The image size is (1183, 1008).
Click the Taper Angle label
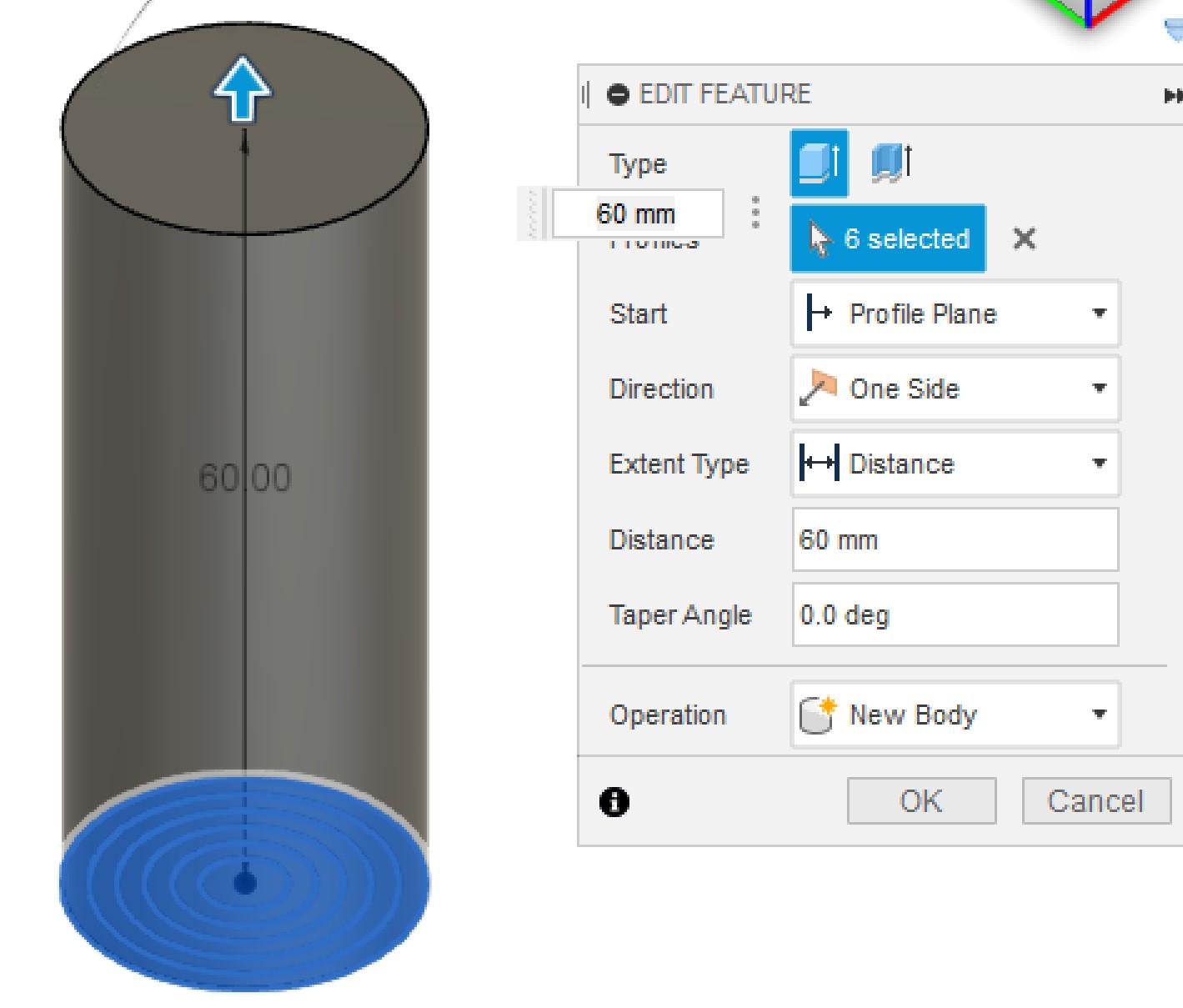coord(680,615)
